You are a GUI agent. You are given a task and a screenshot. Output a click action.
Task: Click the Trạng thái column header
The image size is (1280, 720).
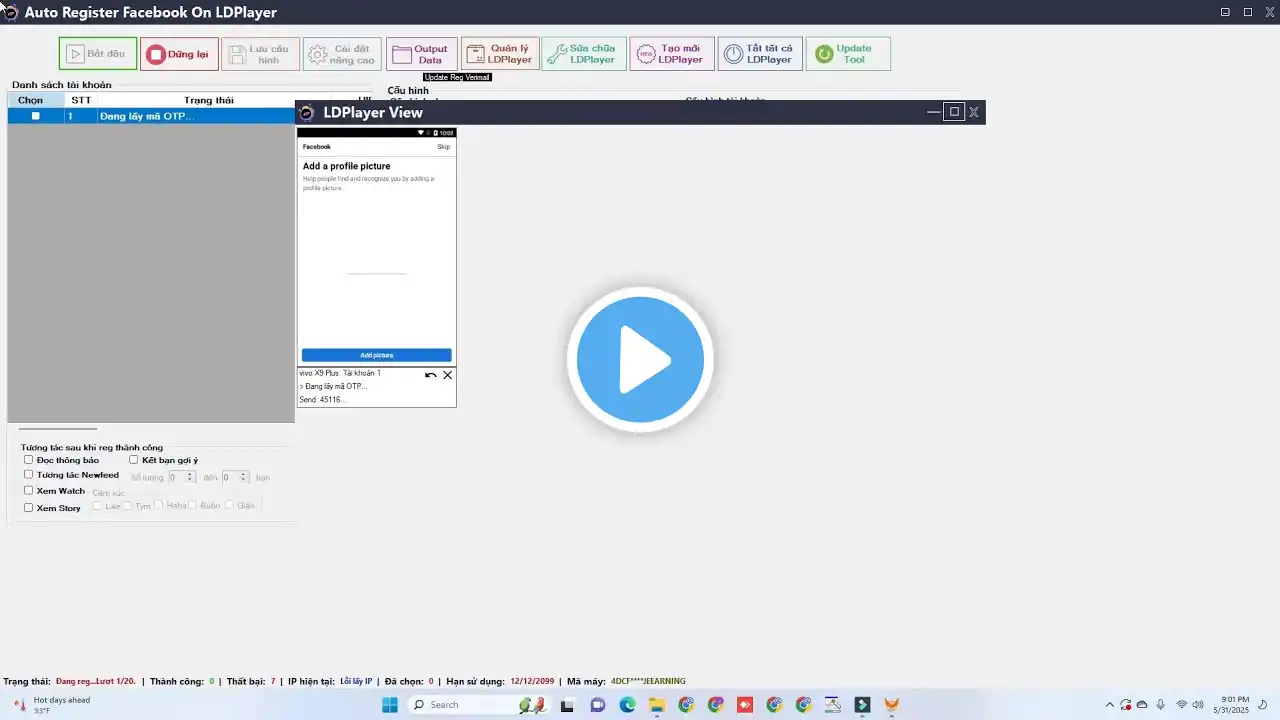[x=208, y=100]
